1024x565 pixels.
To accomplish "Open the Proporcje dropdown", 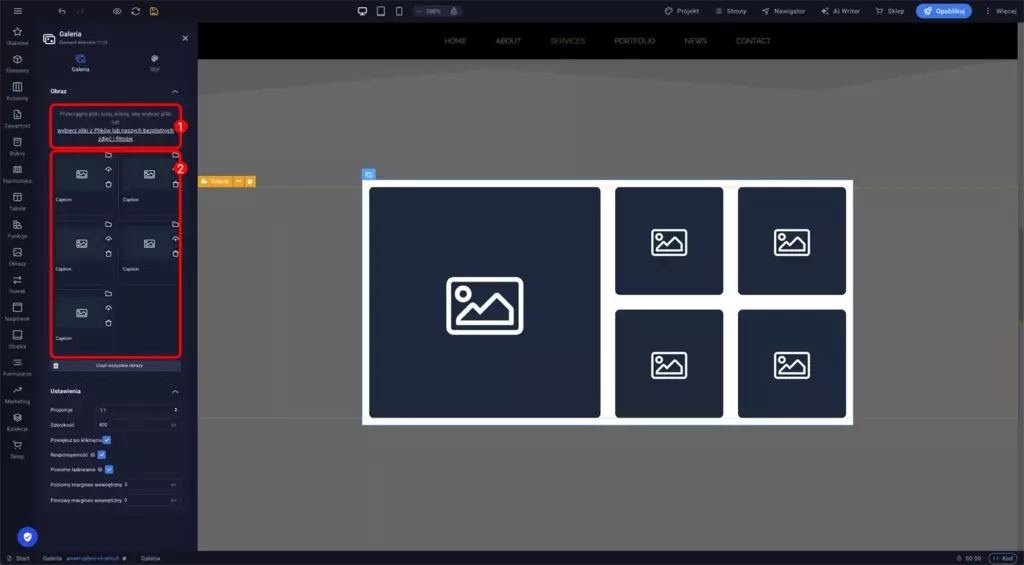I will pos(138,410).
